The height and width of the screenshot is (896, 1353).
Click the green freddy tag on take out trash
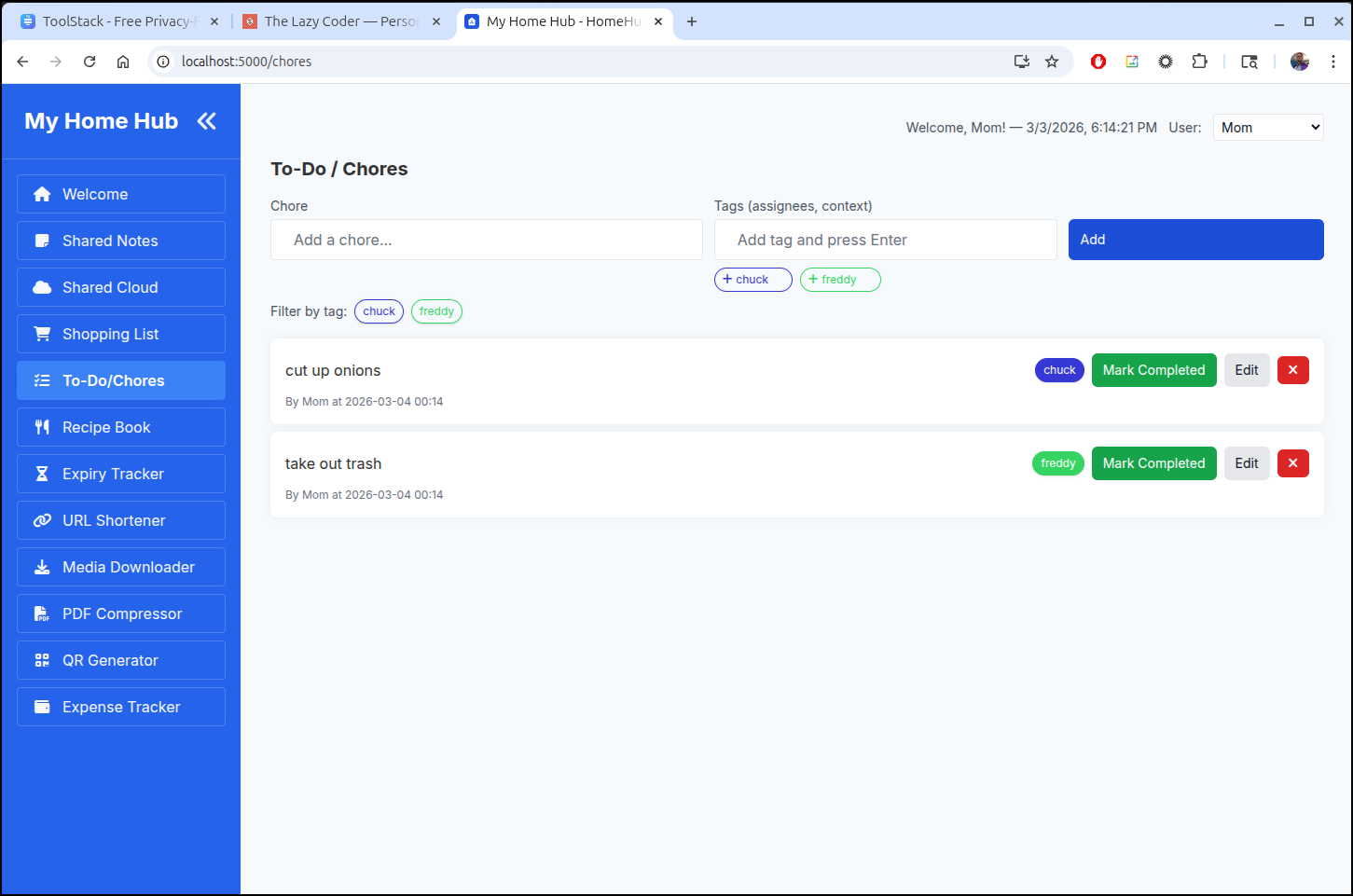(x=1057, y=463)
